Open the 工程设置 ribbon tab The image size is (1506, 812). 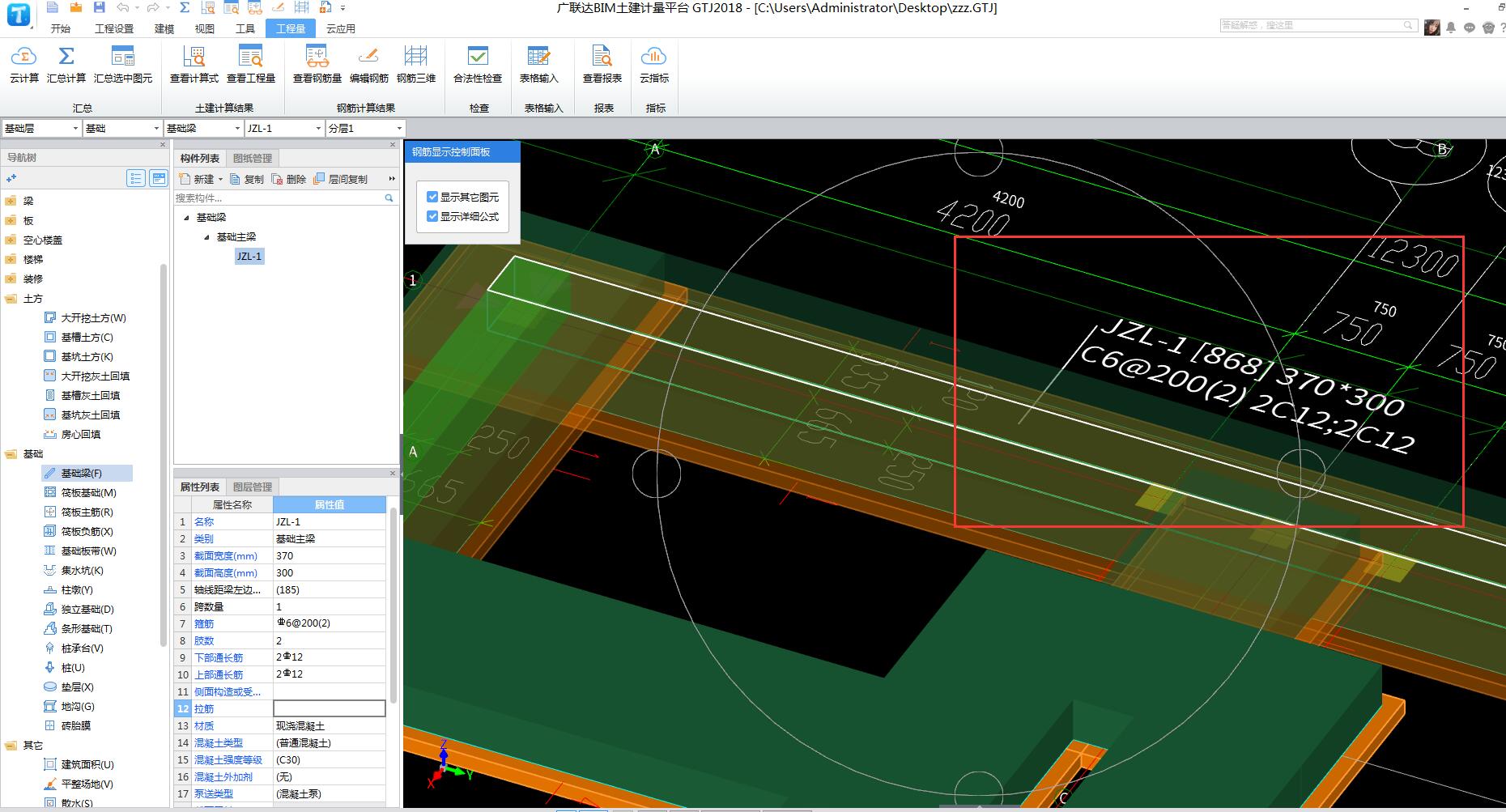114,28
